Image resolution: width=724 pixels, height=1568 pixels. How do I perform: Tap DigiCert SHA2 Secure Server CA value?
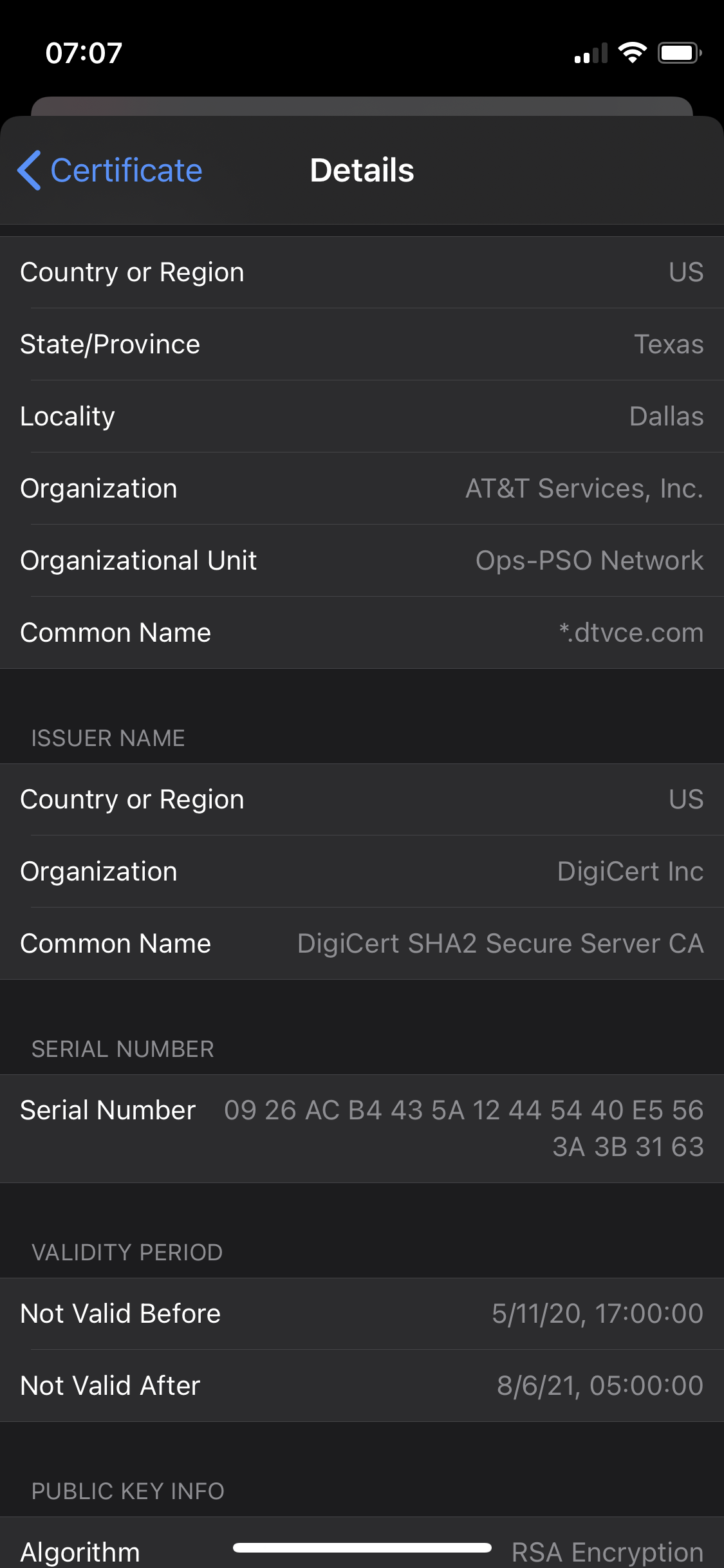[500, 944]
